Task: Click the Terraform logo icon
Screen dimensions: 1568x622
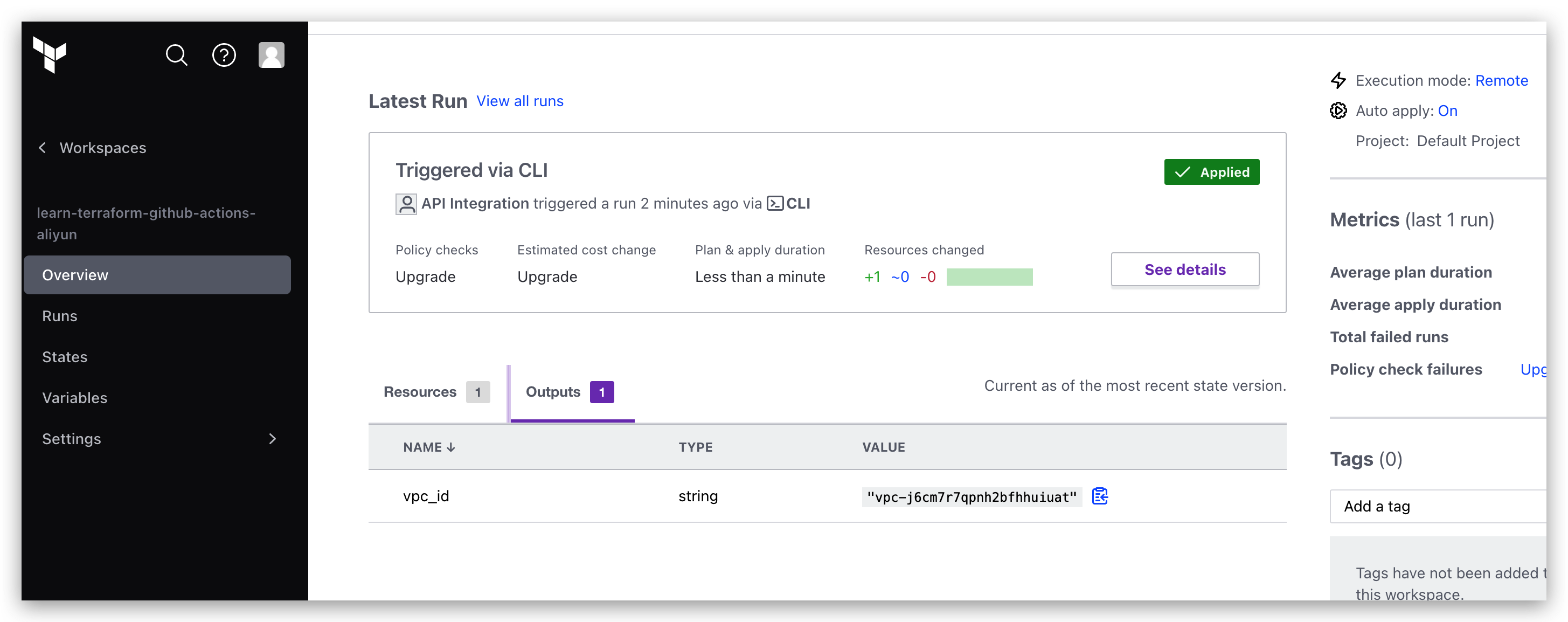Action: point(50,55)
